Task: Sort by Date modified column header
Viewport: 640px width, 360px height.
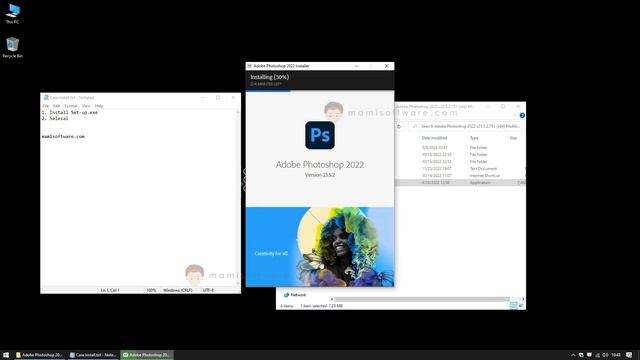Action: point(434,138)
